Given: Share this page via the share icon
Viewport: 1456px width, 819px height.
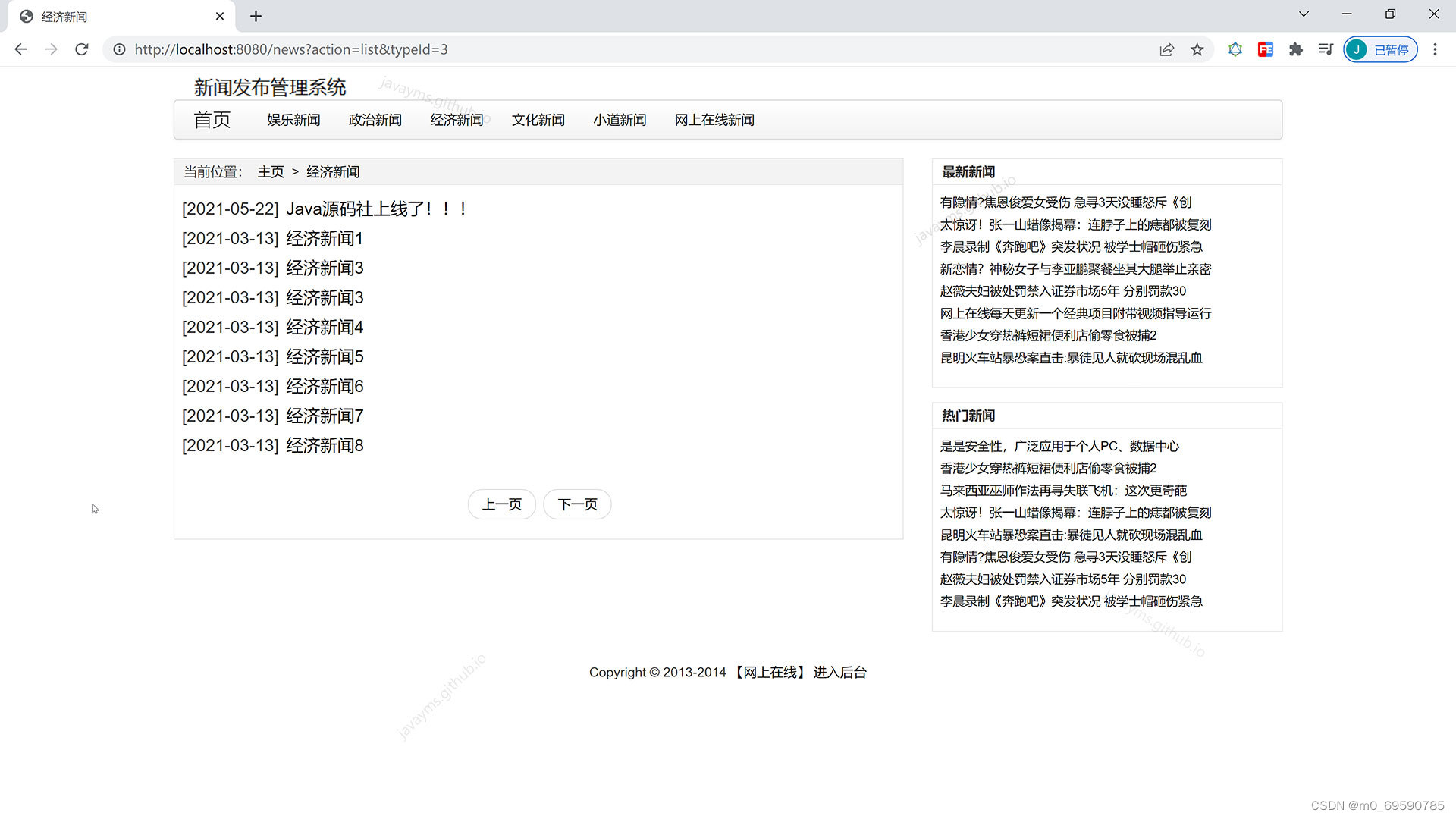Looking at the screenshot, I should click(1166, 49).
